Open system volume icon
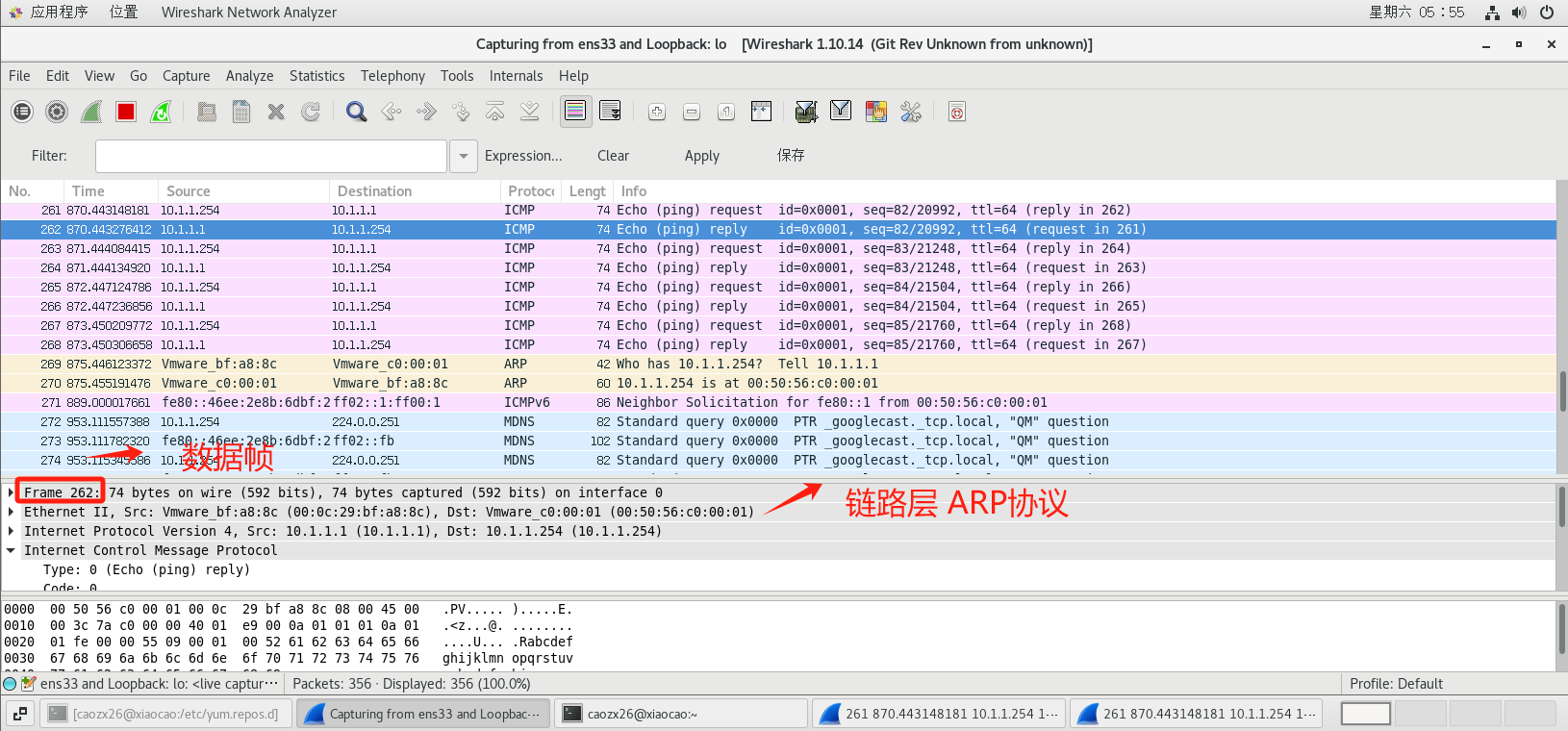The height and width of the screenshot is (731, 1568). [1519, 13]
